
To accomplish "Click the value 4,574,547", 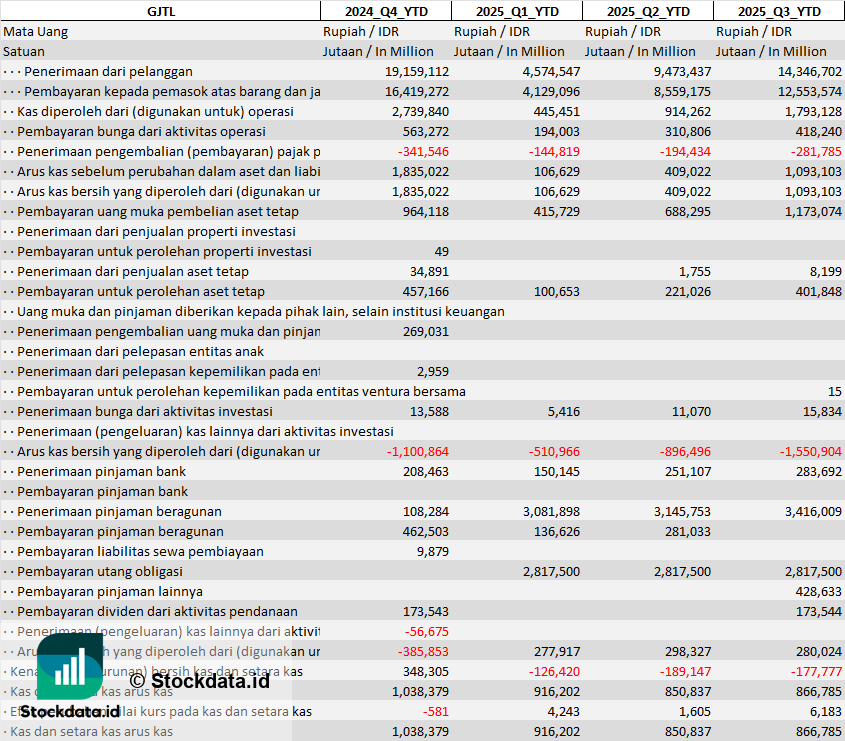I will (x=551, y=72).
